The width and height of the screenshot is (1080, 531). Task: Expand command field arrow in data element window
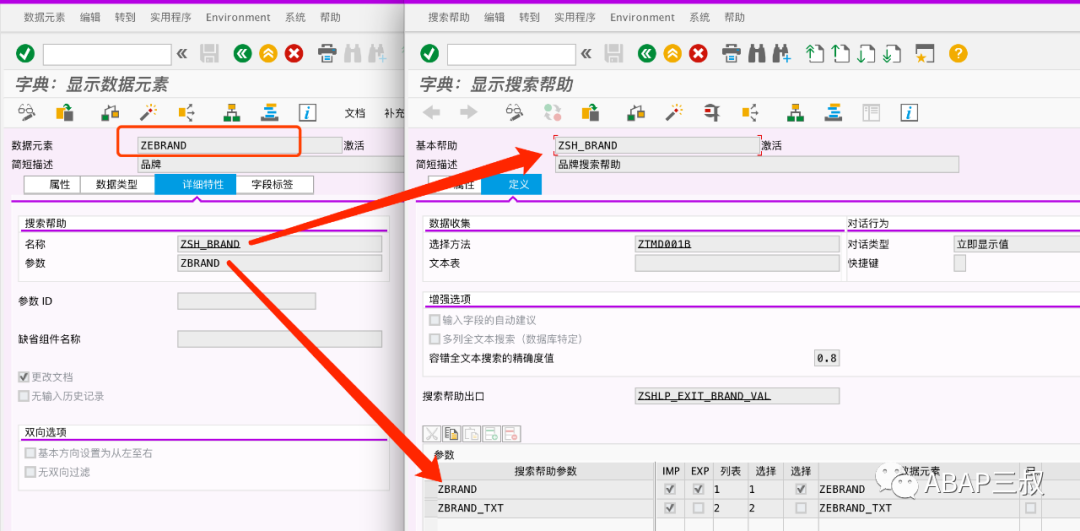pos(182,54)
